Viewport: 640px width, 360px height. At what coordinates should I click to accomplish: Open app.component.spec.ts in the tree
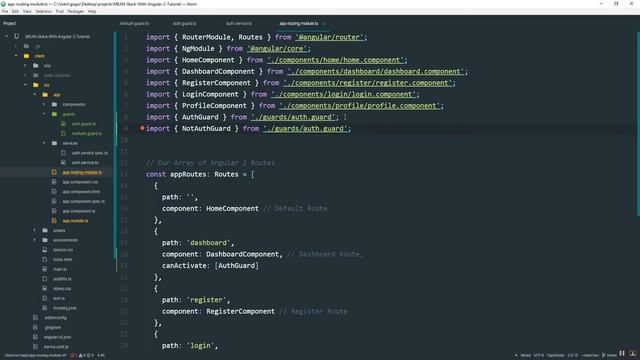[x=83, y=202]
